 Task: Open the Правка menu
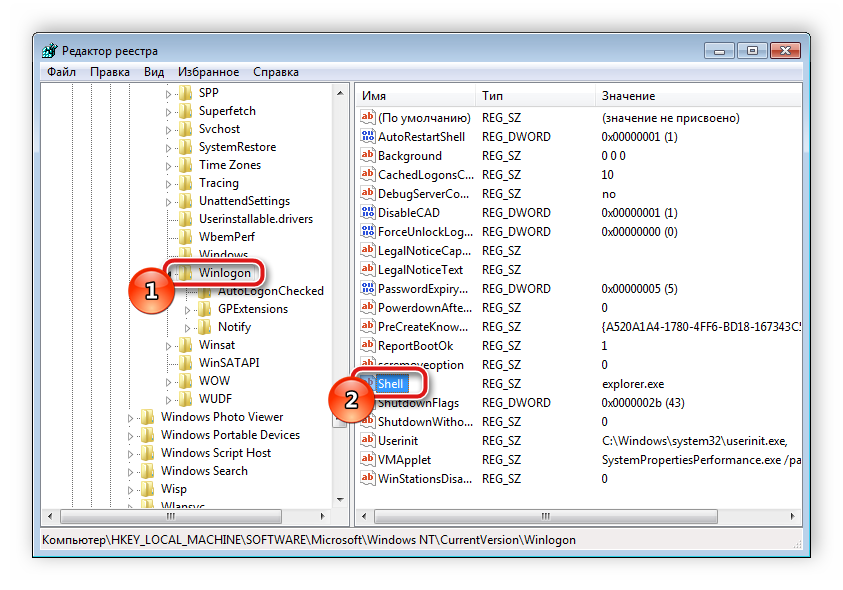coord(110,72)
